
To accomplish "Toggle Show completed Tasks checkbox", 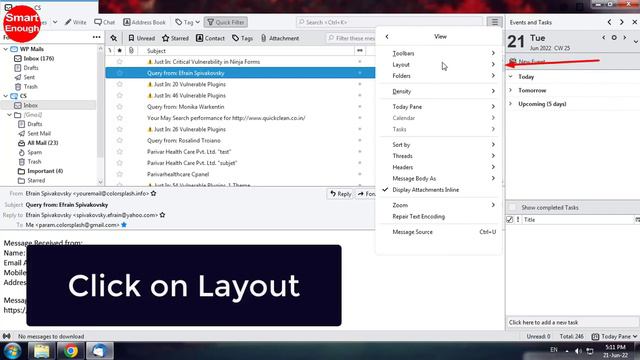I will [x=513, y=207].
